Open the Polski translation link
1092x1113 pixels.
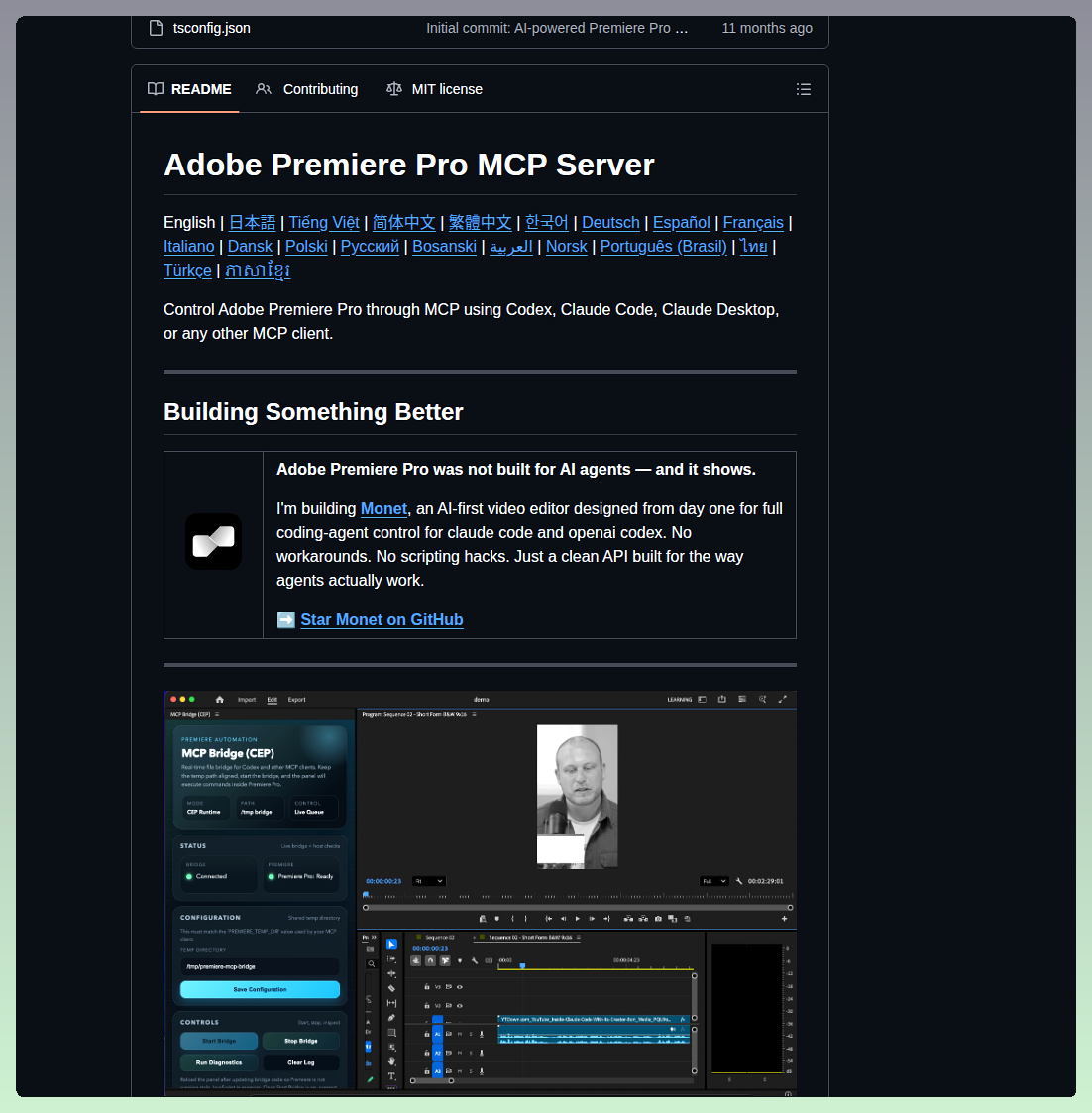click(306, 247)
